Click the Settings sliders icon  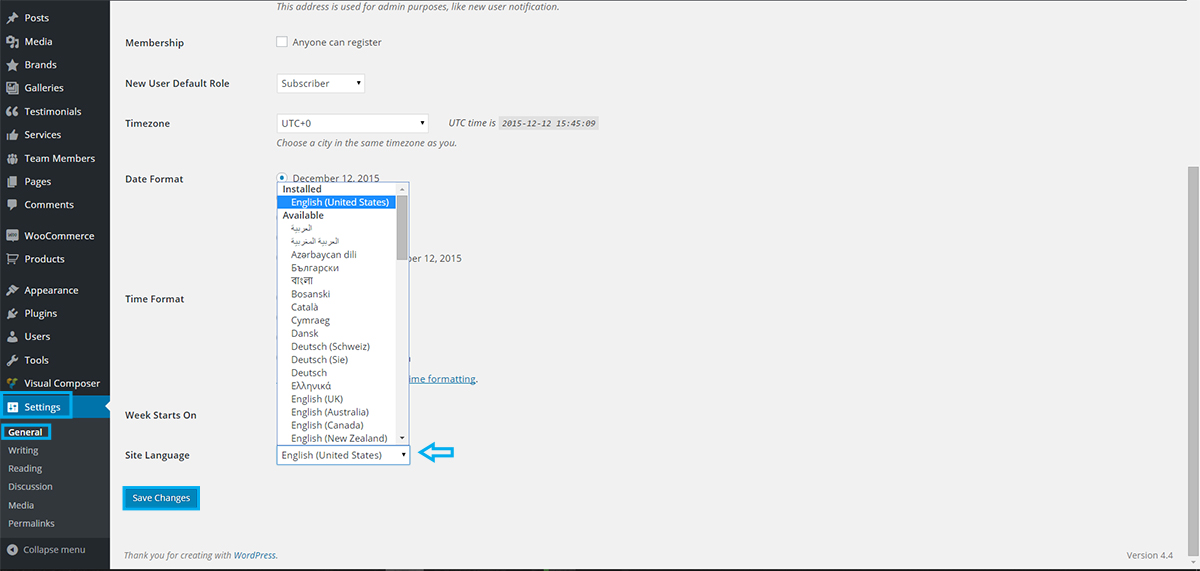[x=12, y=407]
